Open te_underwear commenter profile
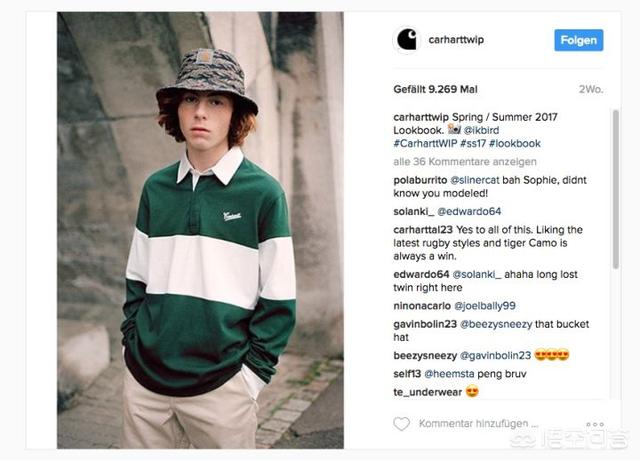The height and width of the screenshot is (460, 640). click(428, 390)
